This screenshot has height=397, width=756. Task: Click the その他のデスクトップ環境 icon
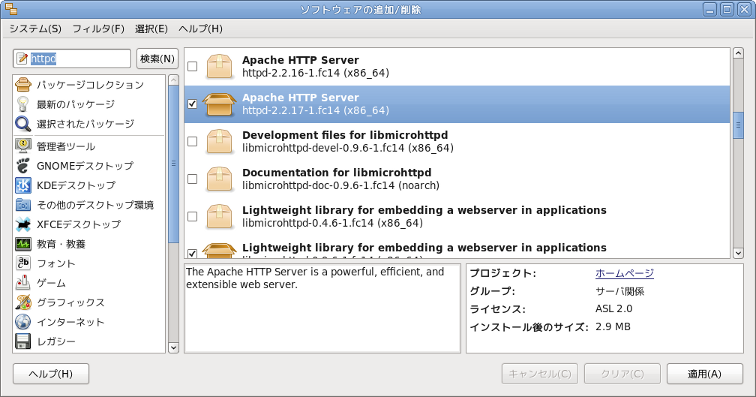pos(23,205)
